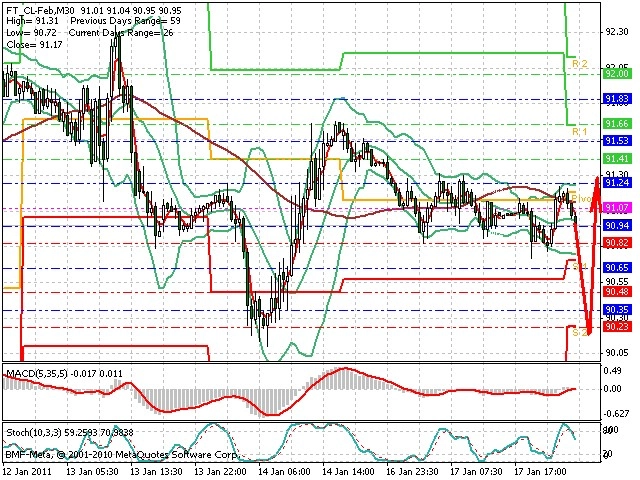The width and height of the screenshot is (640, 480).
Task: Select the 91.41 green price label
Action: [617, 158]
